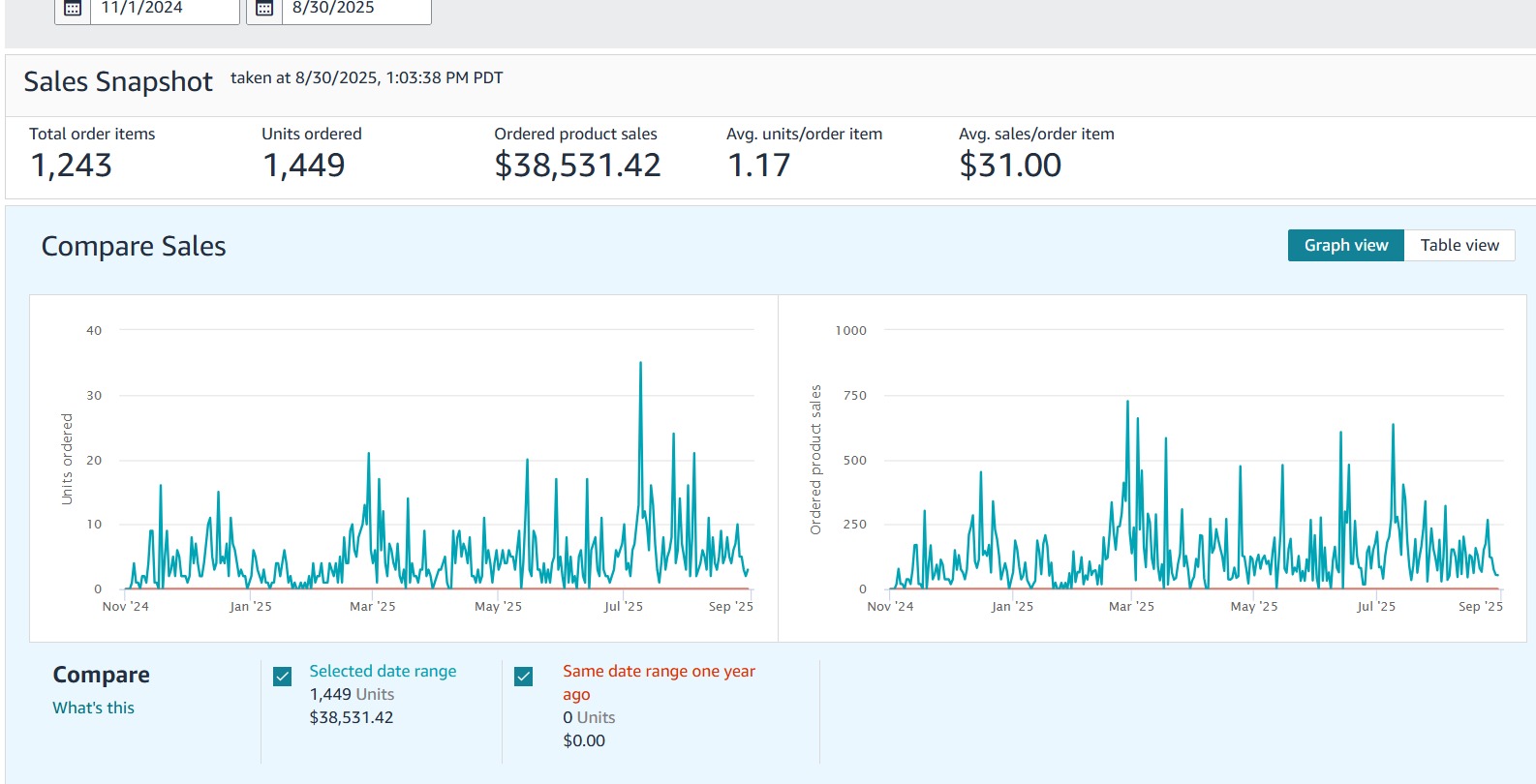Select the Total order items value 1,243
The width and height of the screenshot is (1536, 784).
tap(72, 166)
